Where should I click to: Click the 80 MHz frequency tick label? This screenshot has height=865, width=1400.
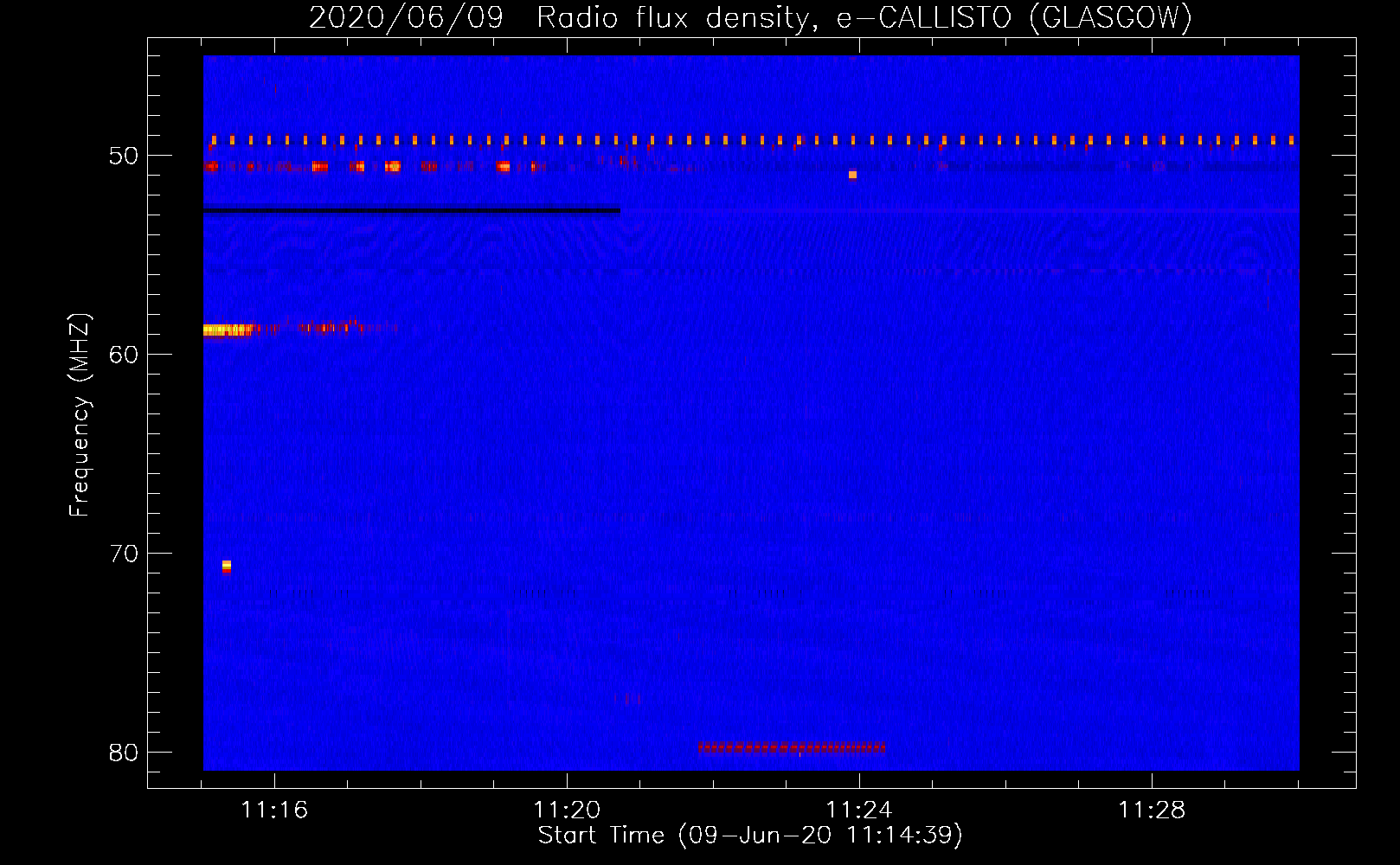click(124, 753)
